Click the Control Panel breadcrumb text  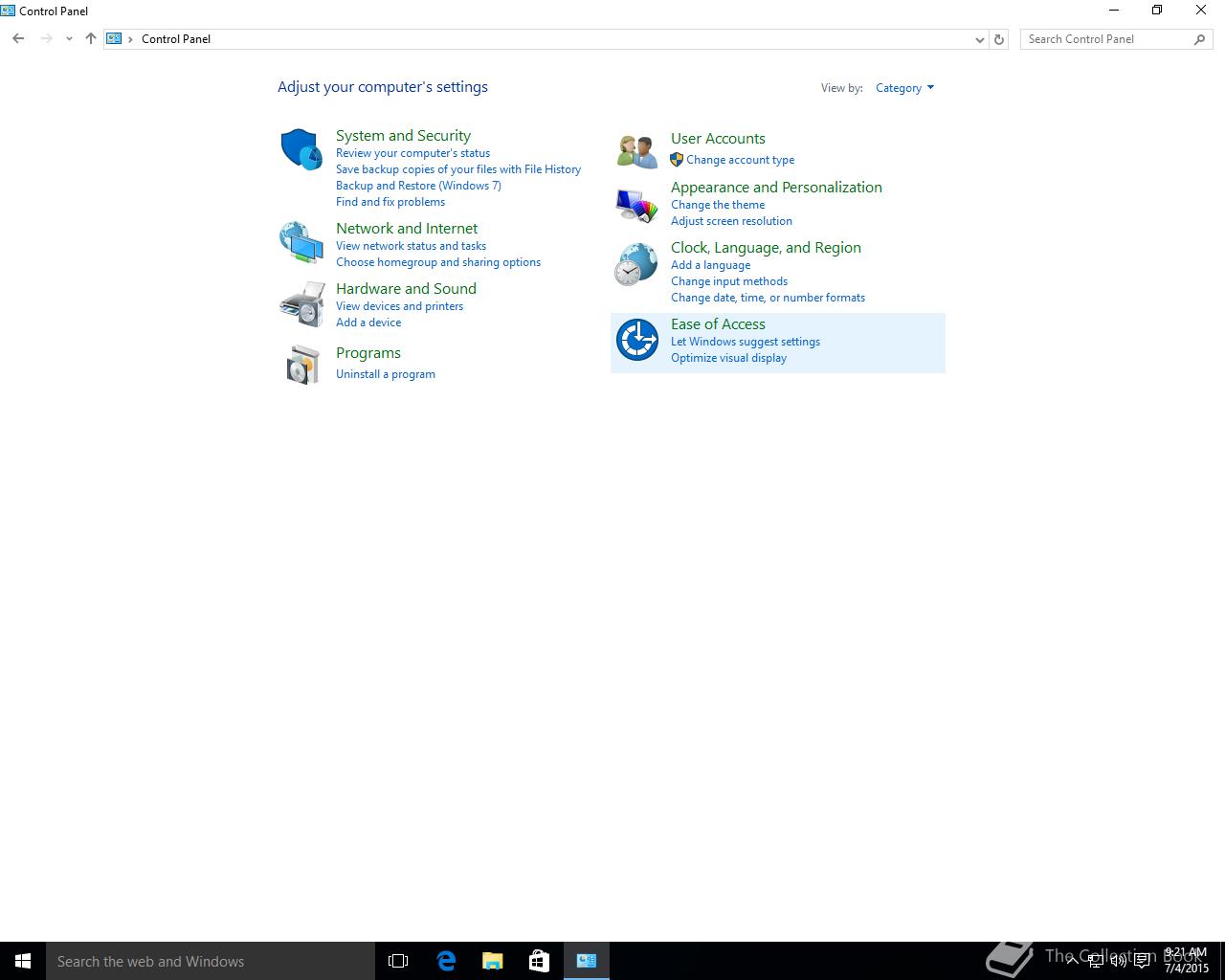tap(176, 39)
